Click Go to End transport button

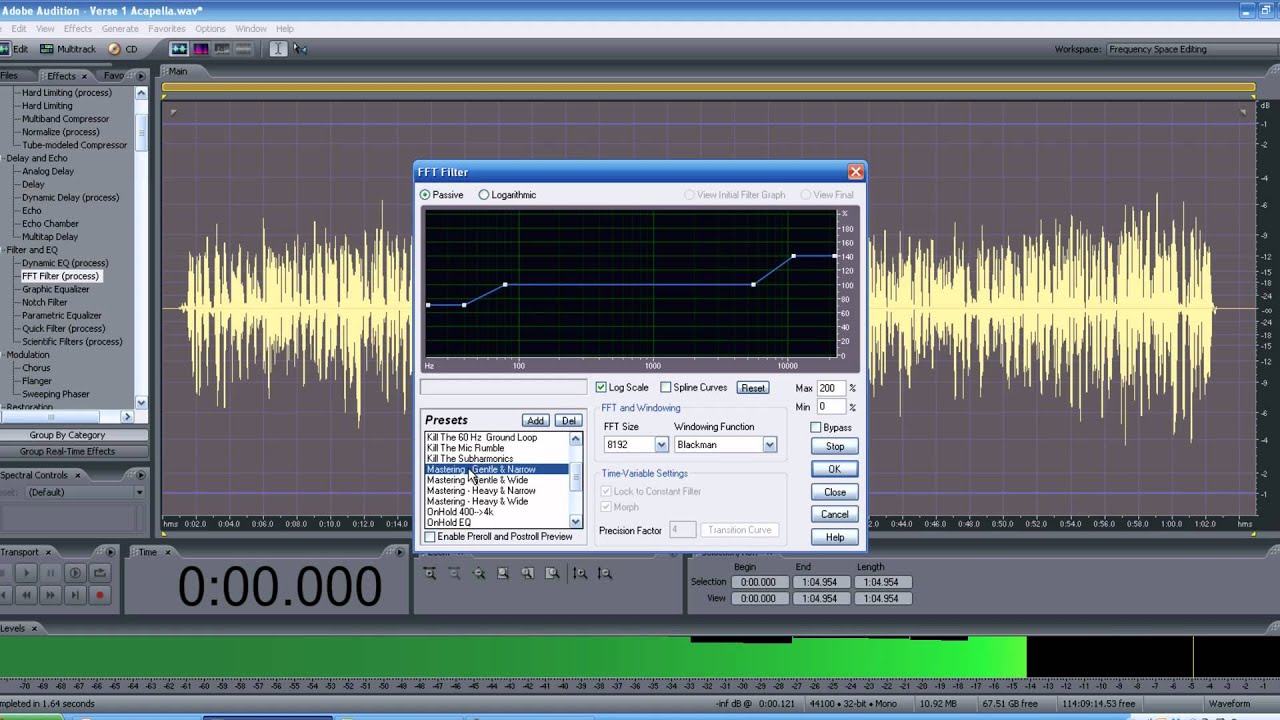75,595
